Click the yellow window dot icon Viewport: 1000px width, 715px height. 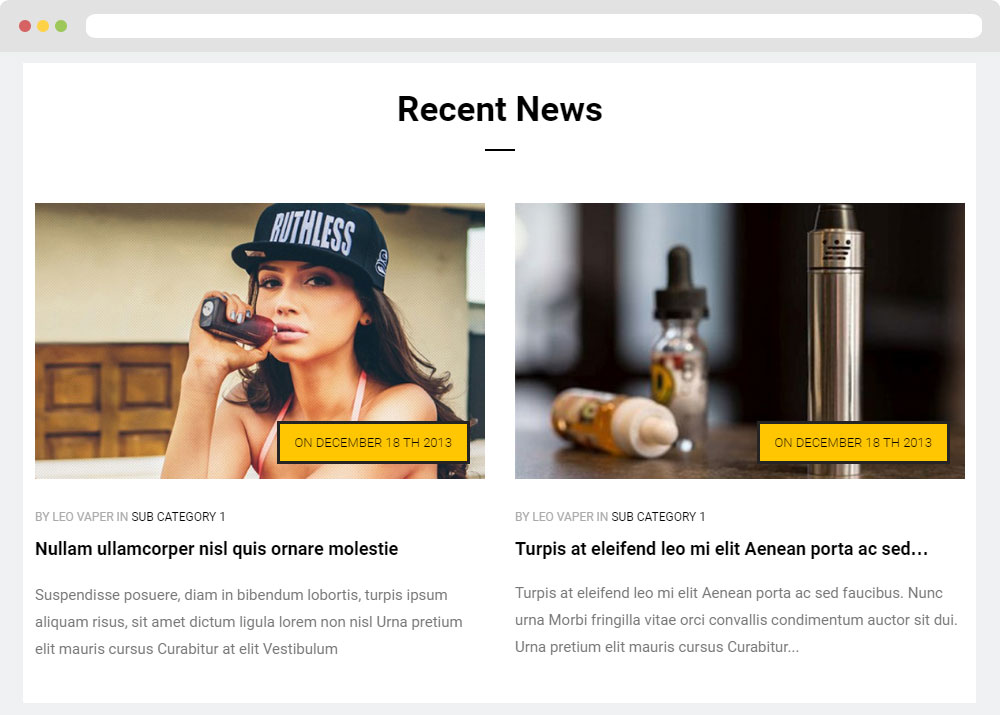(x=43, y=26)
